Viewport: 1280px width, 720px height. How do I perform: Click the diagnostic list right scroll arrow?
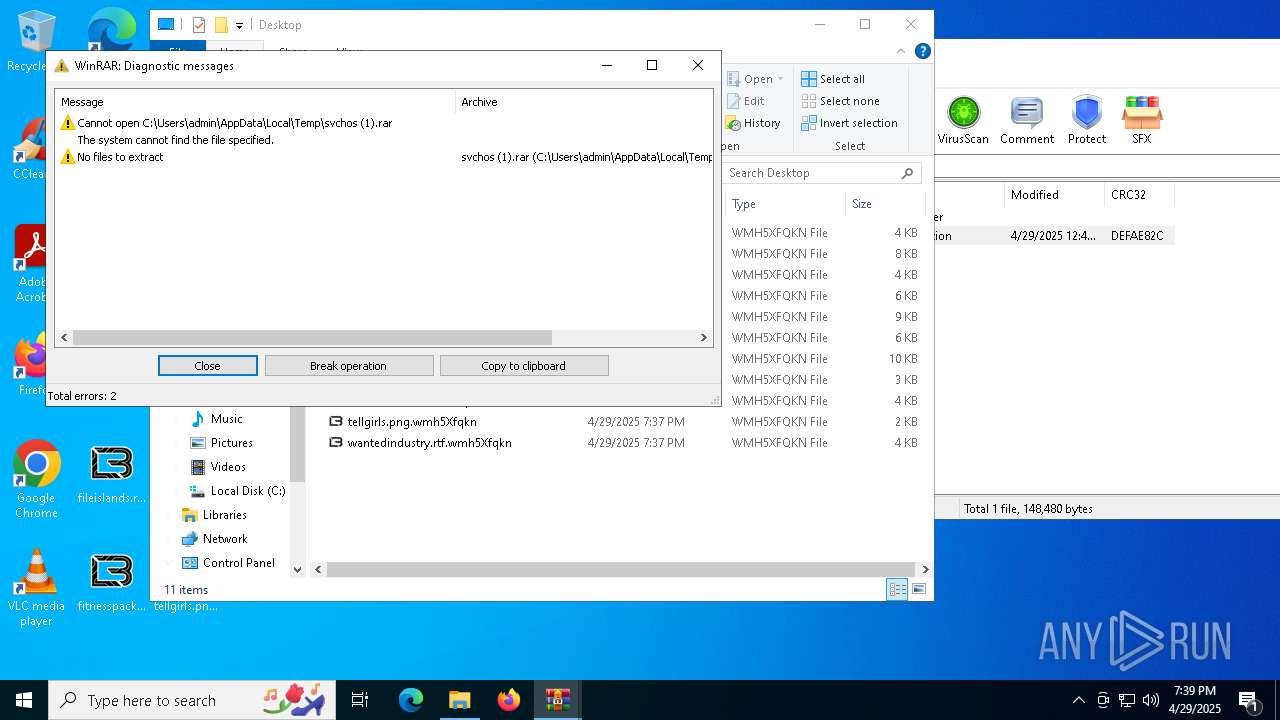[x=703, y=338]
